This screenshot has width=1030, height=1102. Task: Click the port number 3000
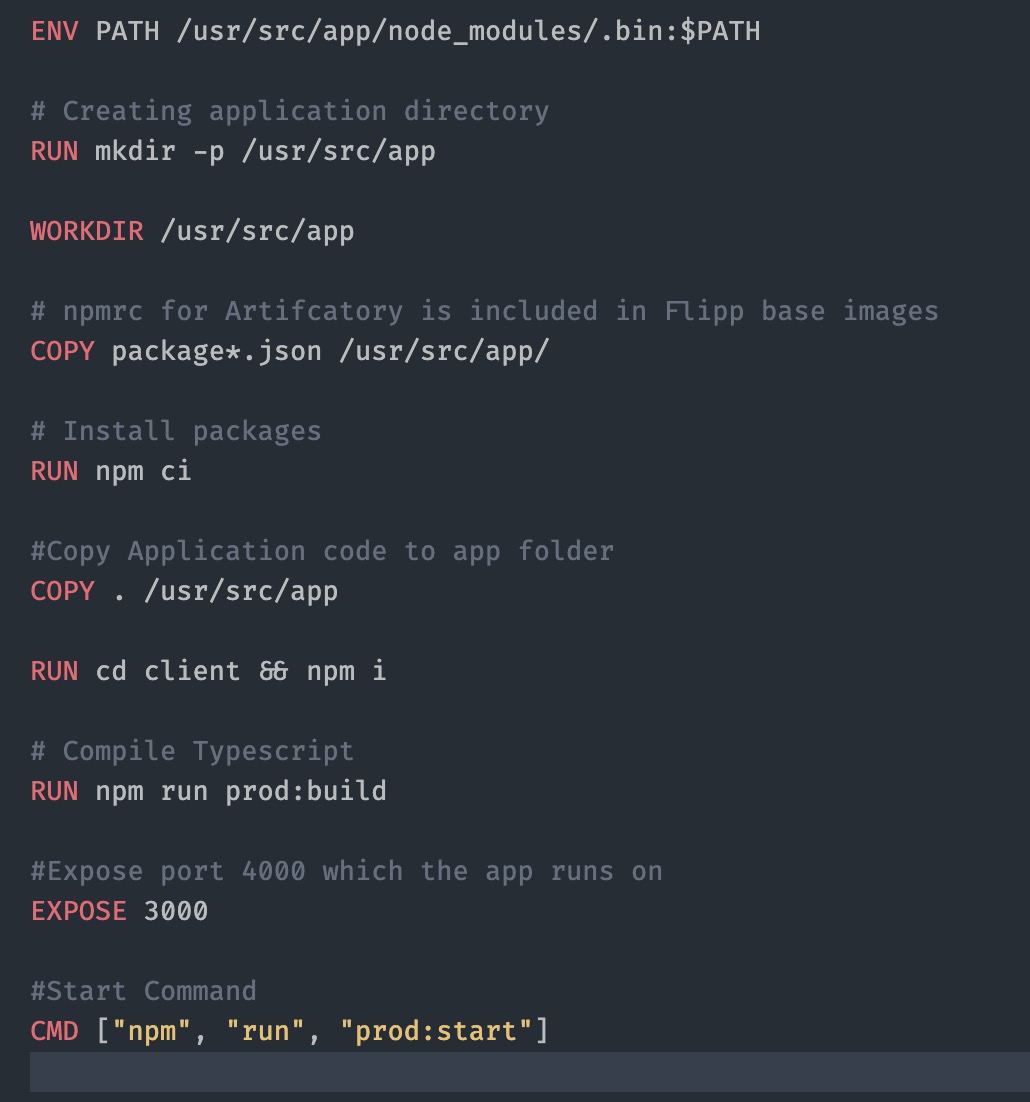(x=176, y=911)
